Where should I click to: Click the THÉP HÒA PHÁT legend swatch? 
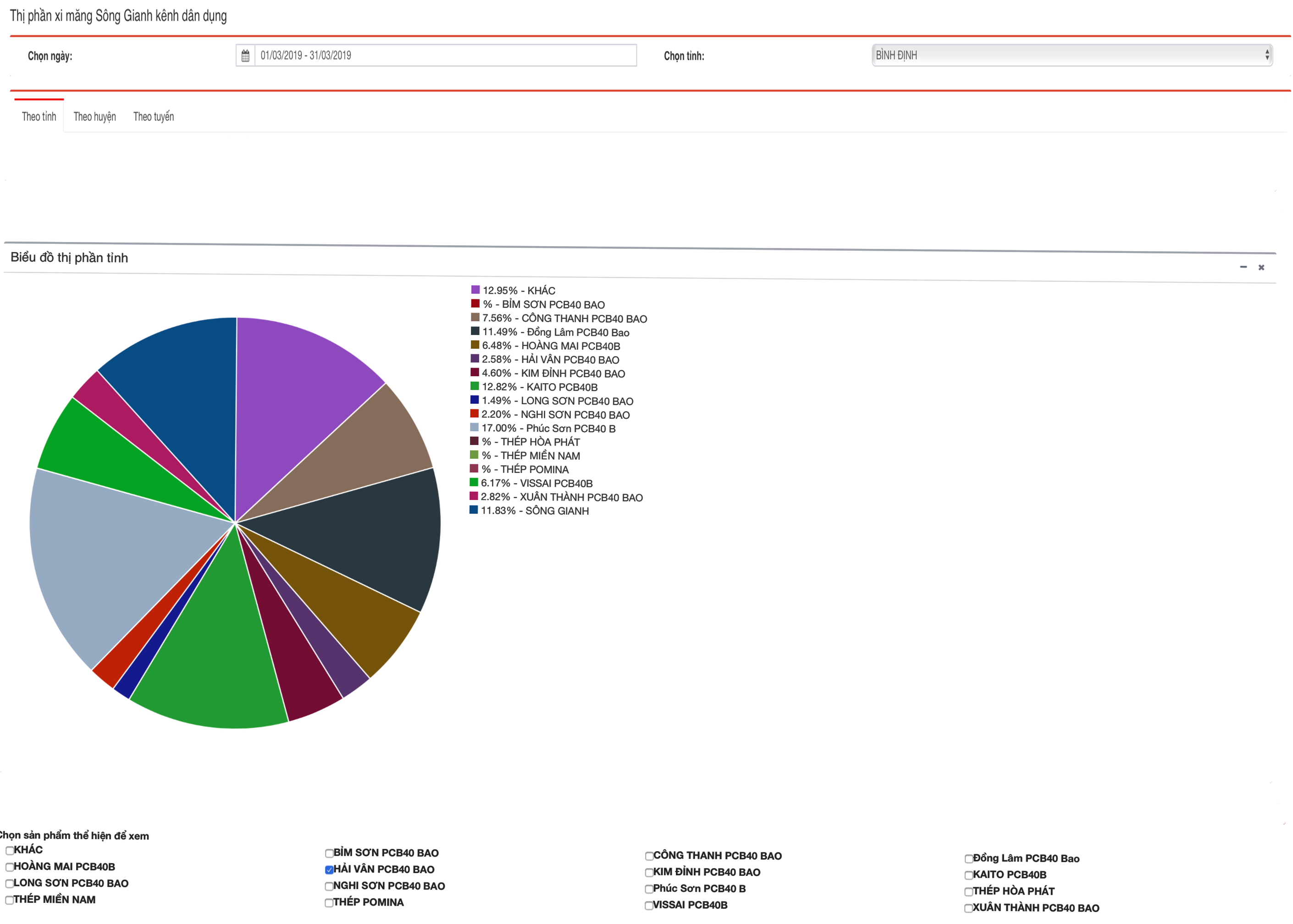click(474, 440)
